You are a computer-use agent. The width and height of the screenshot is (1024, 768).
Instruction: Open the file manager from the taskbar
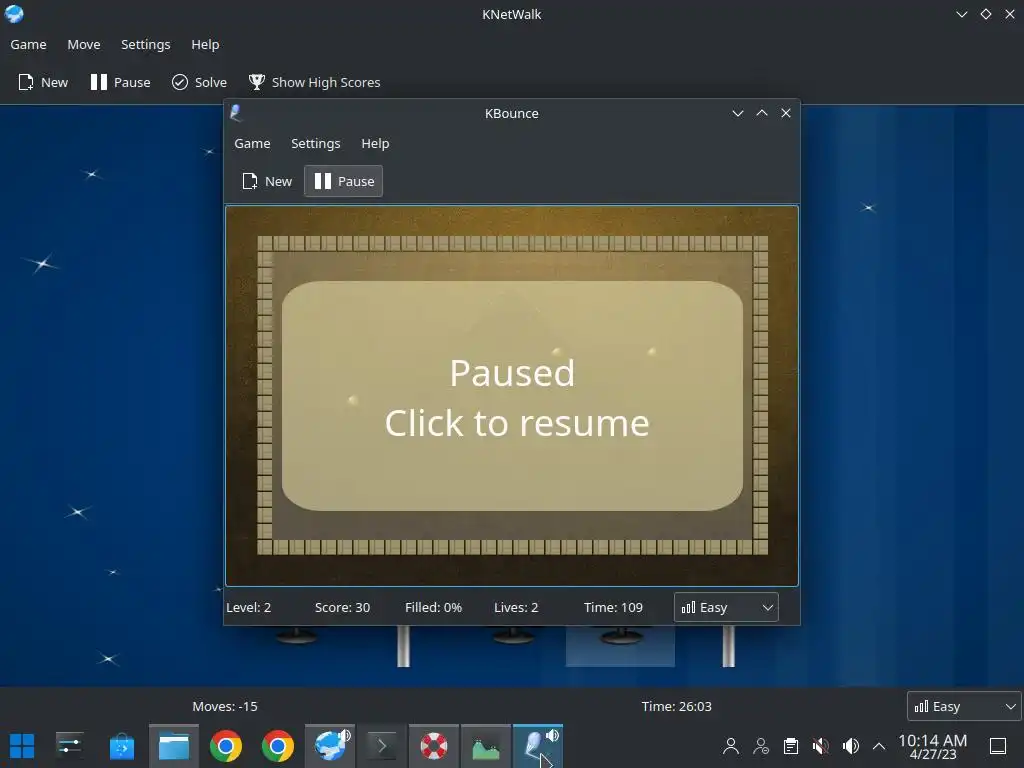[174, 746]
